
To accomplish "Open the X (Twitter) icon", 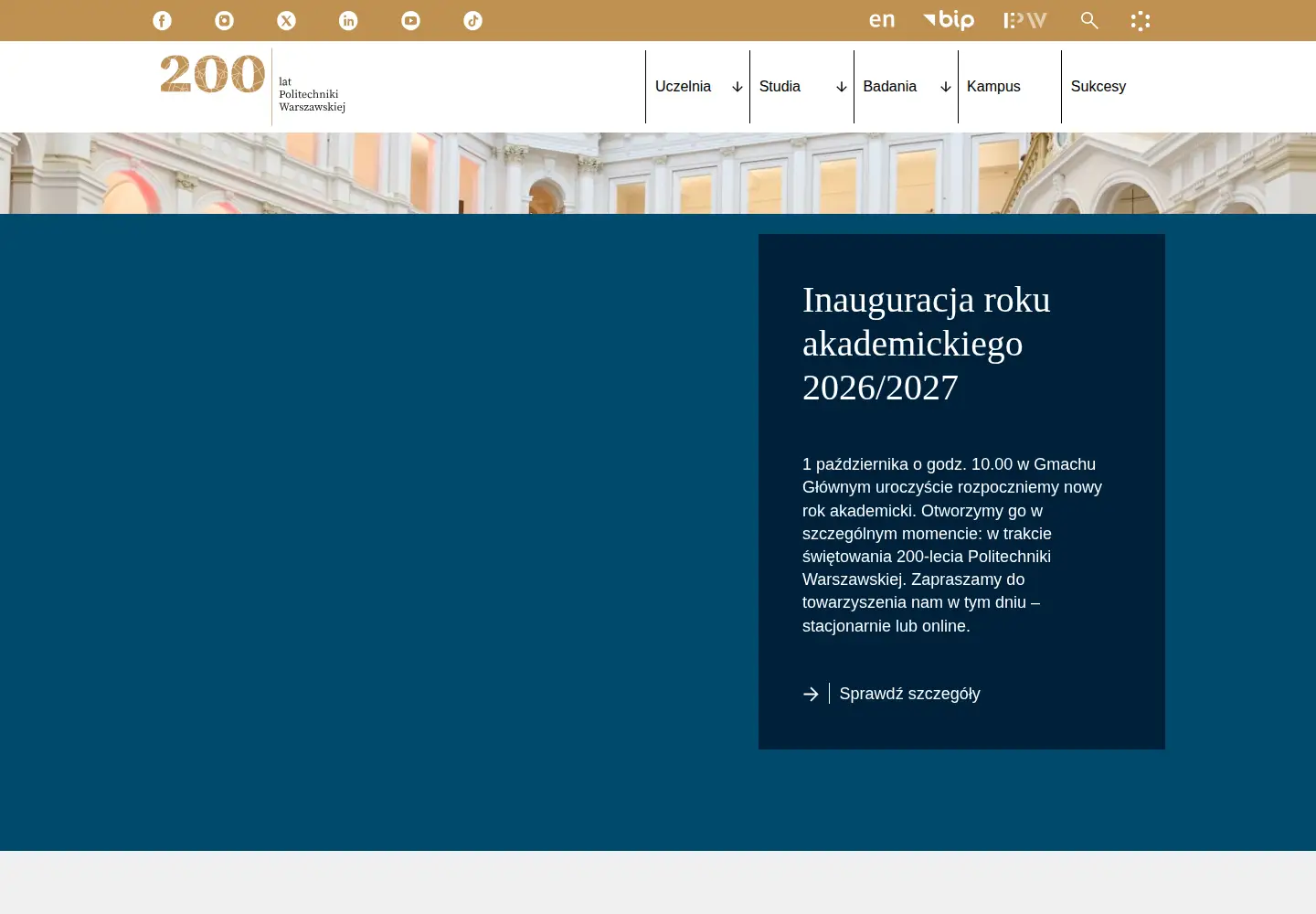I will pyautogui.click(x=286, y=20).
